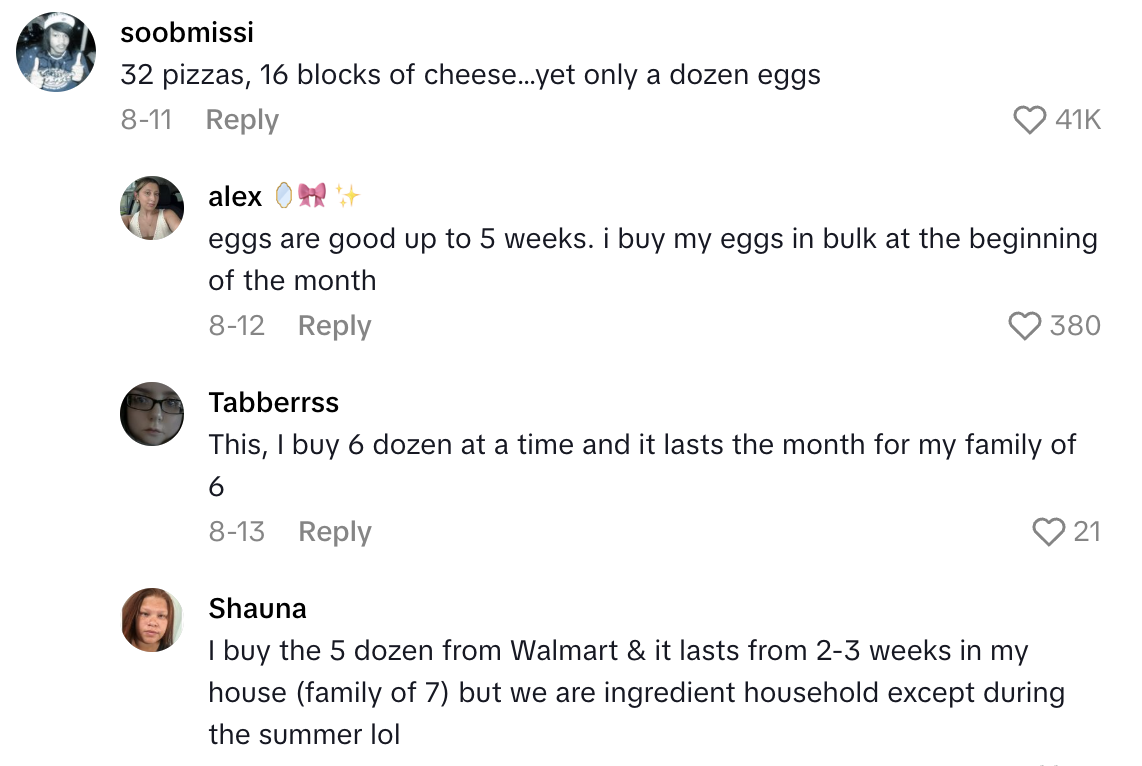Like soobmissi's comment with the heart icon
1142x766 pixels.
1029,119
